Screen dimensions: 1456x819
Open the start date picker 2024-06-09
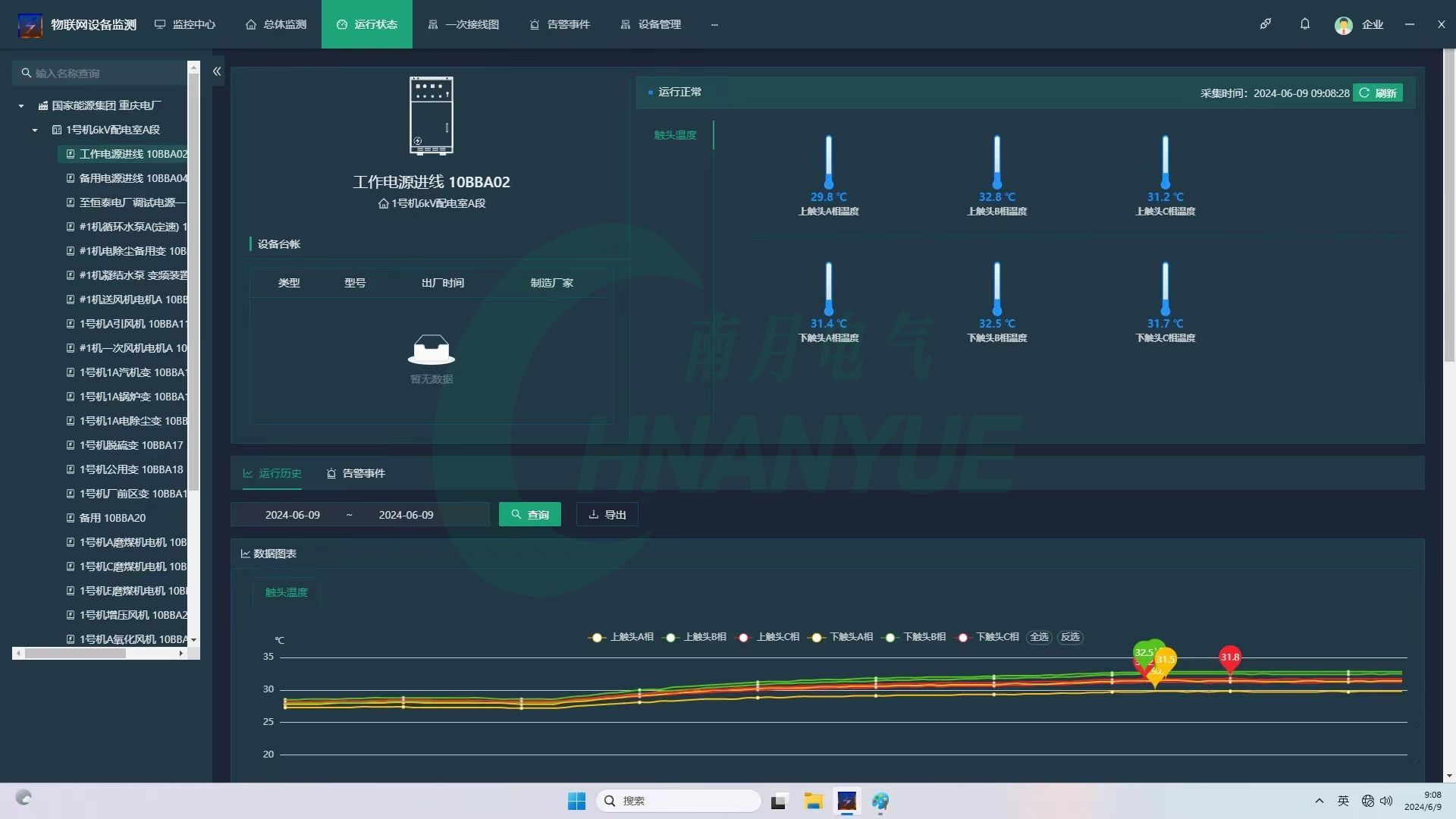point(293,515)
